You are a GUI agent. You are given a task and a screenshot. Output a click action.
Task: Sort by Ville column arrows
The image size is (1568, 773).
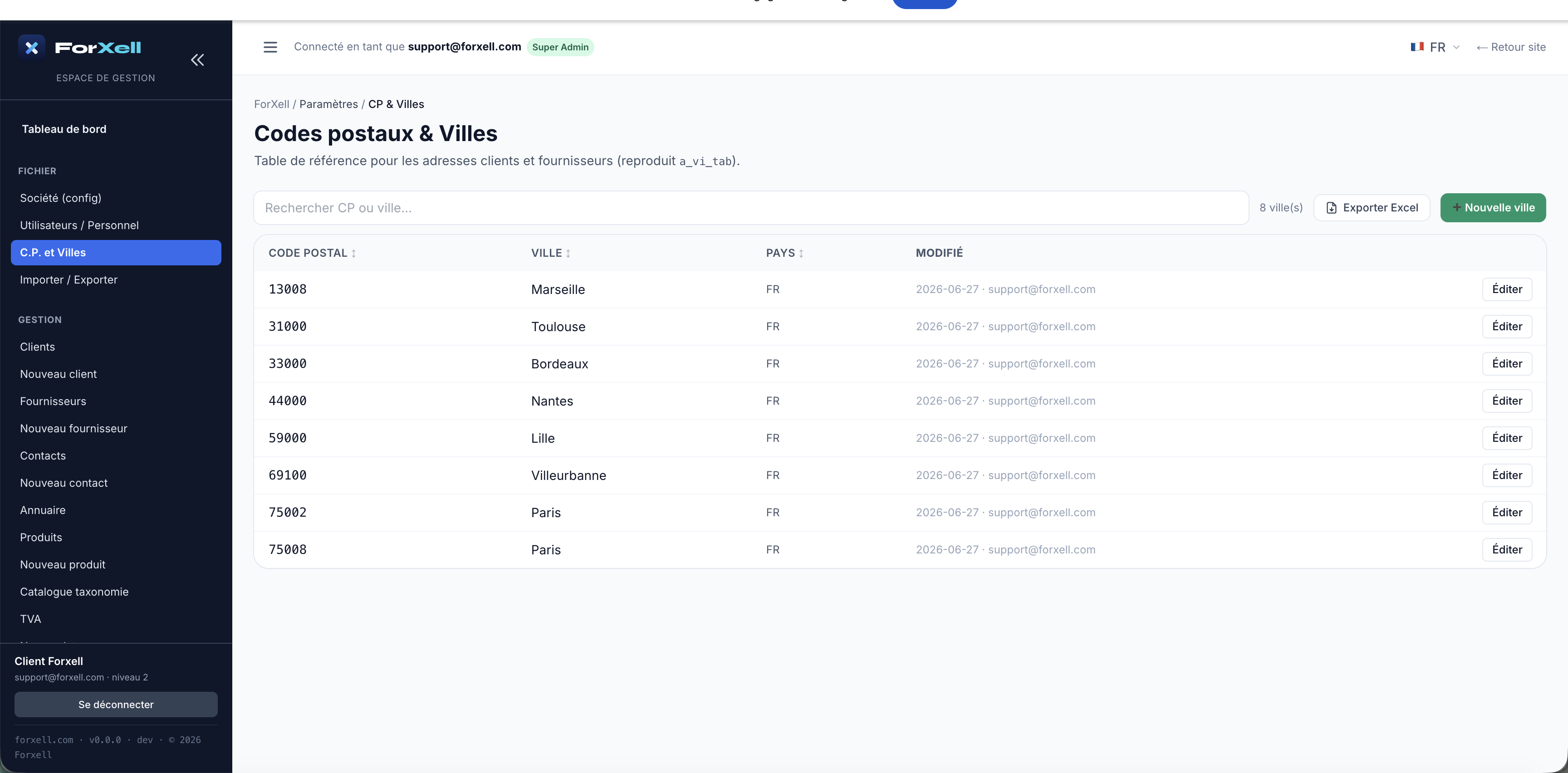568,253
